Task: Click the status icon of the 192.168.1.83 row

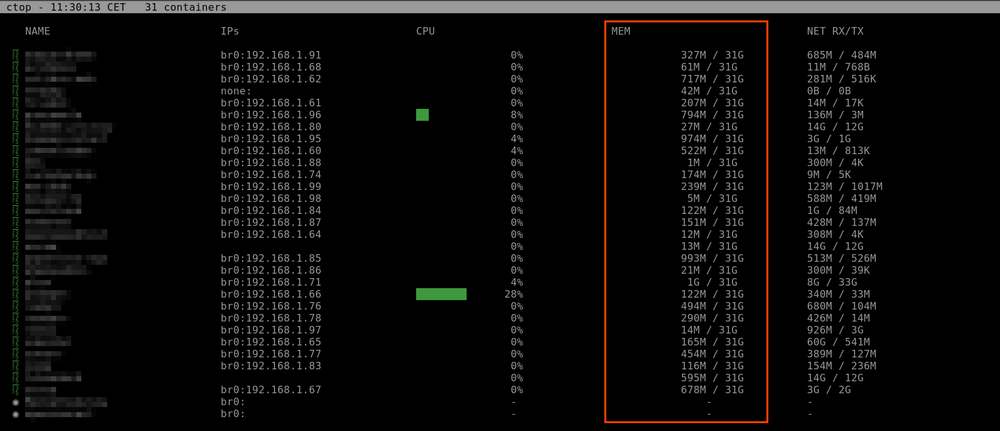Action: [x=15, y=366]
